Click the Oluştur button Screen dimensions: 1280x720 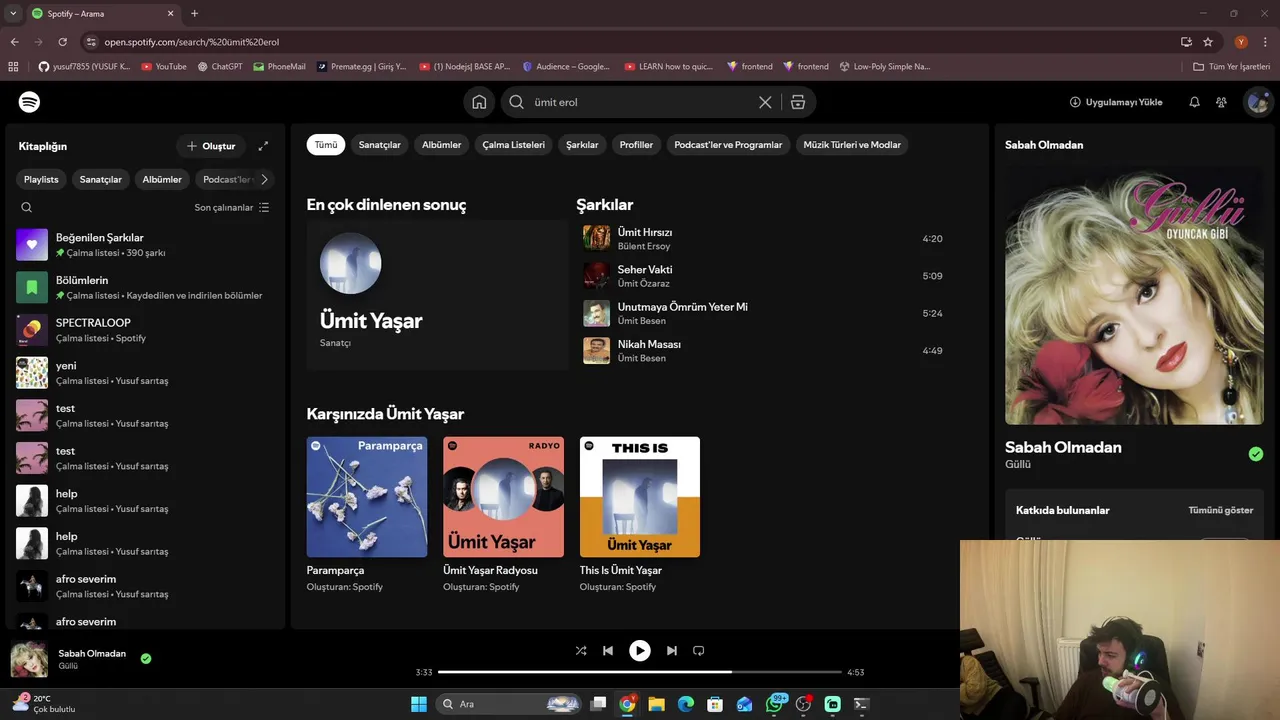(211, 146)
